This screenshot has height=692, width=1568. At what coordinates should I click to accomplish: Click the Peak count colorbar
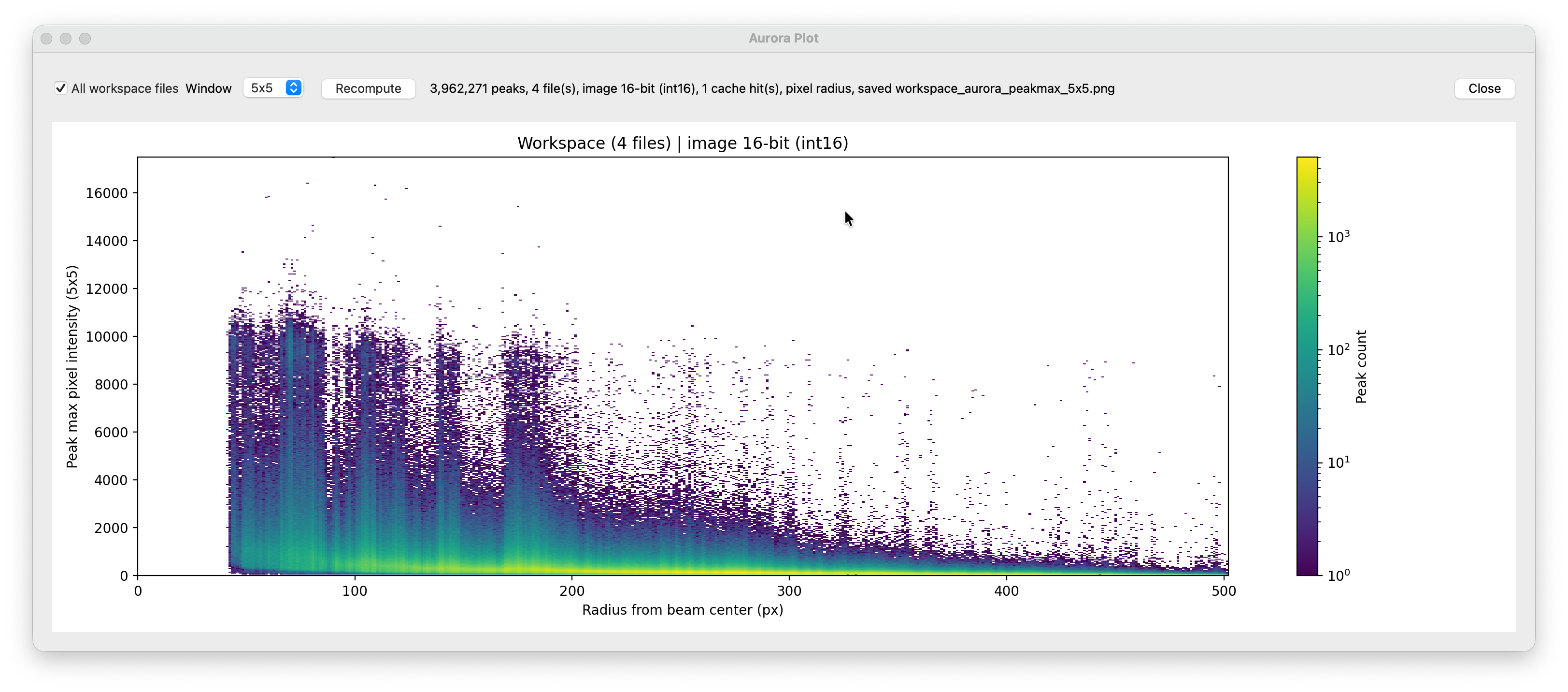[1308, 366]
